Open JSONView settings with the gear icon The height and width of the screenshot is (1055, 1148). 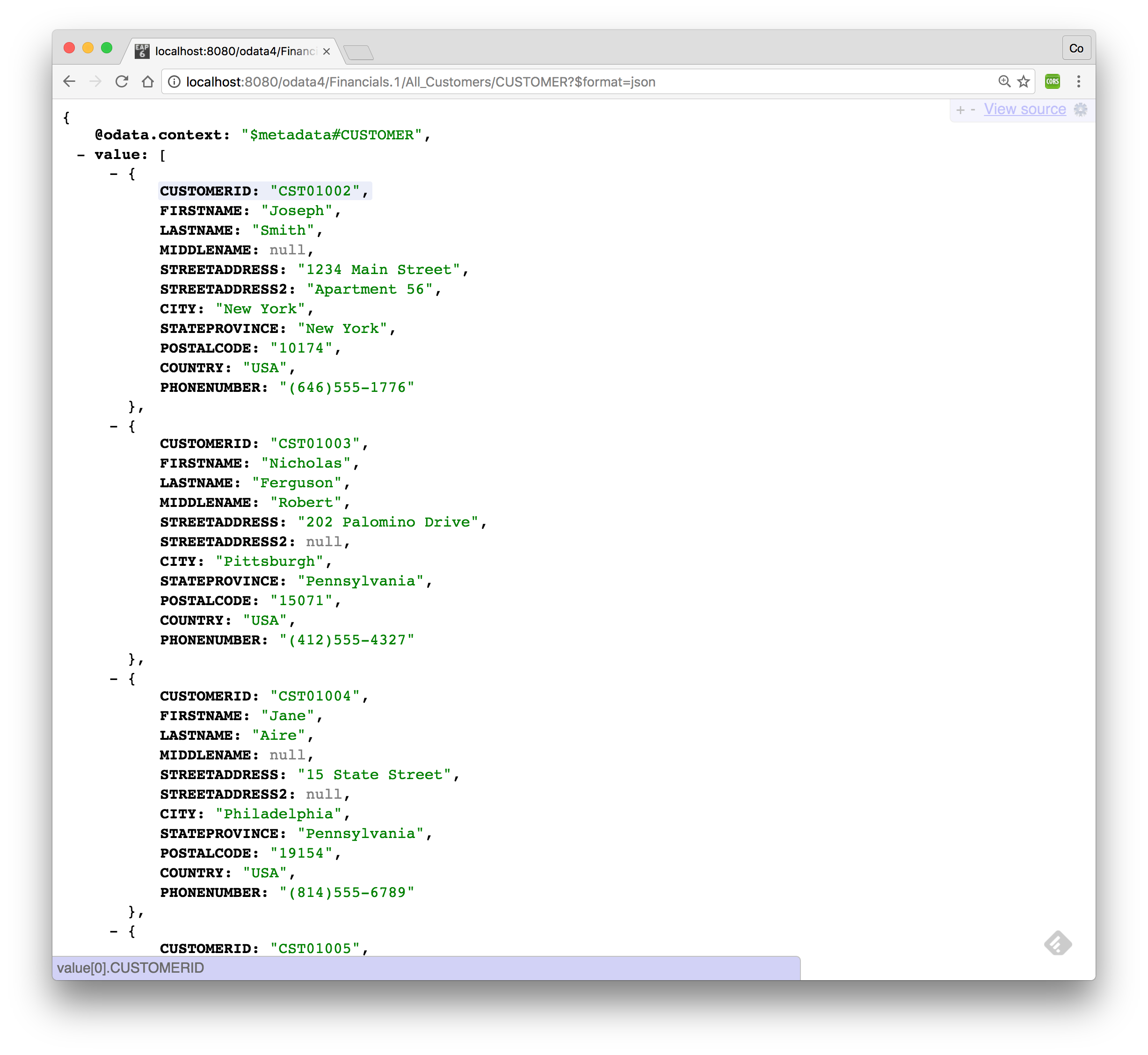coord(1080,109)
